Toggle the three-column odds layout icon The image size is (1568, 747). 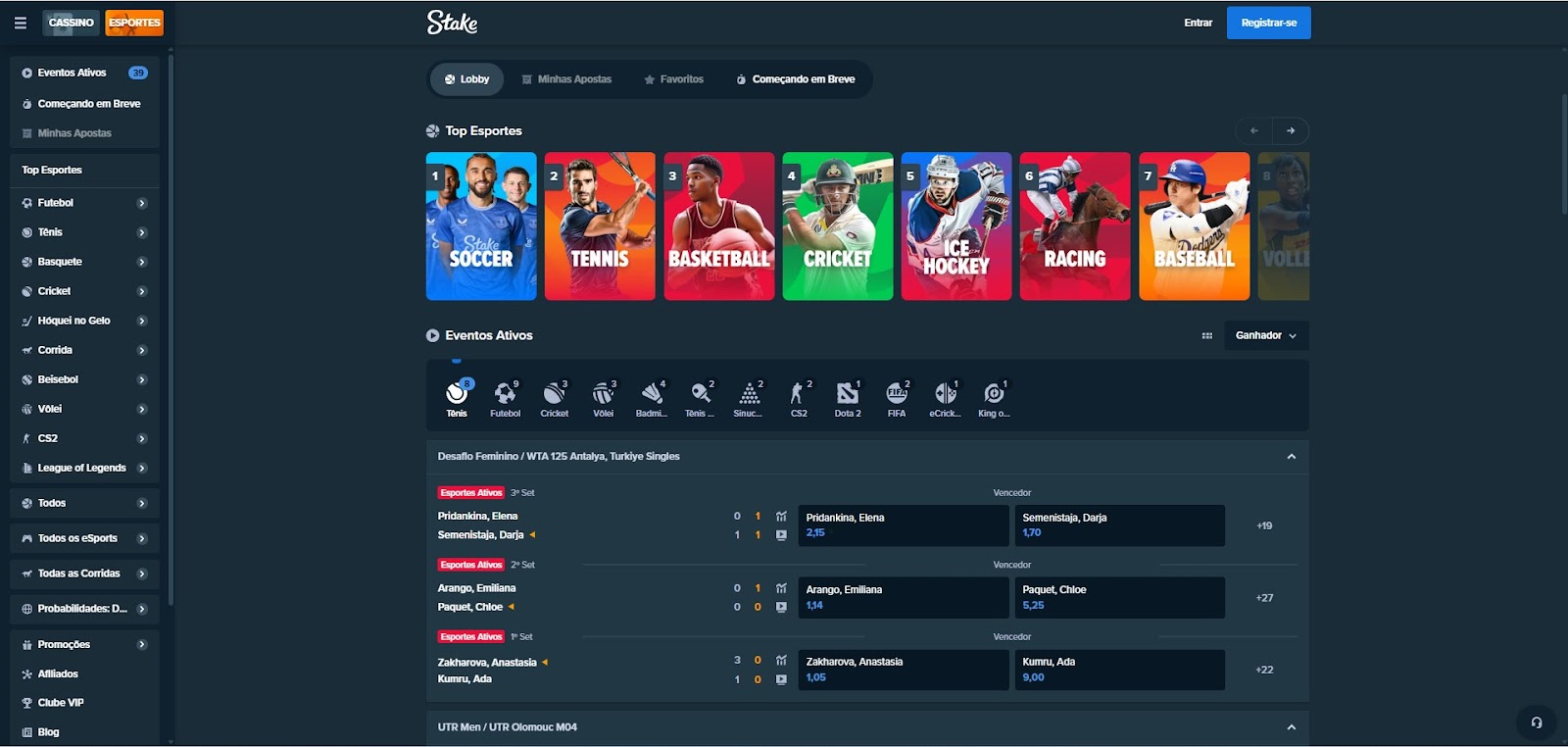(x=1207, y=335)
